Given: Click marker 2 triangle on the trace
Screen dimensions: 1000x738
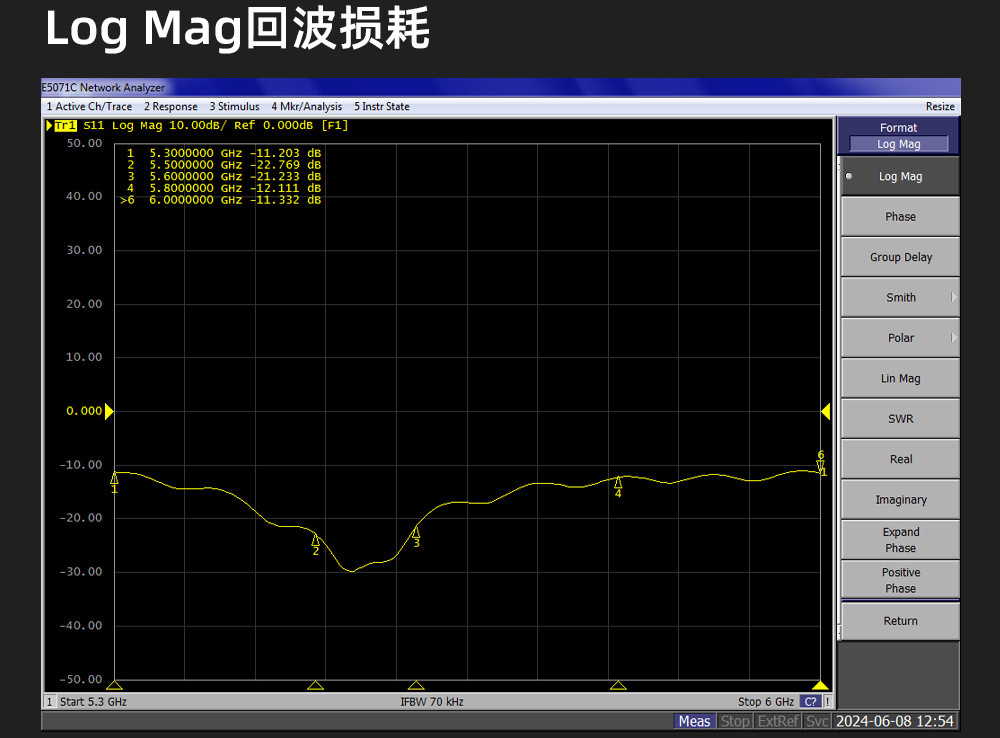Looking at the screenshot, I should click(x=316, y=541).
